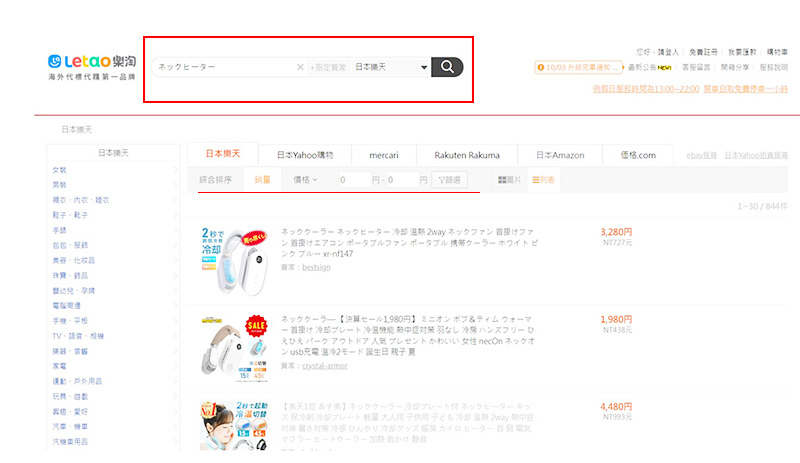This screenshot has height=463, width=800.
Task: Click the 請登入 login link
Action: 668,52
